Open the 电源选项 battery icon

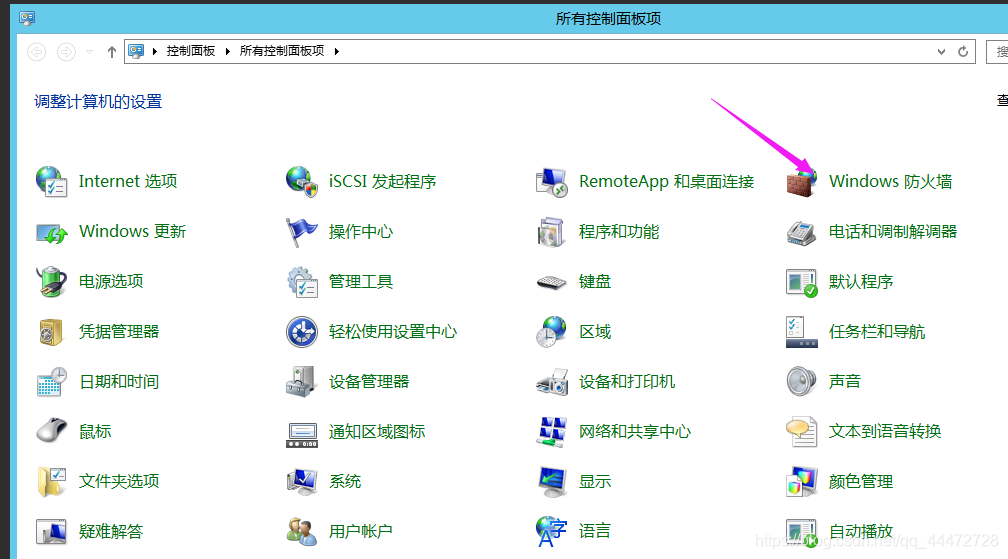(51, 282)
